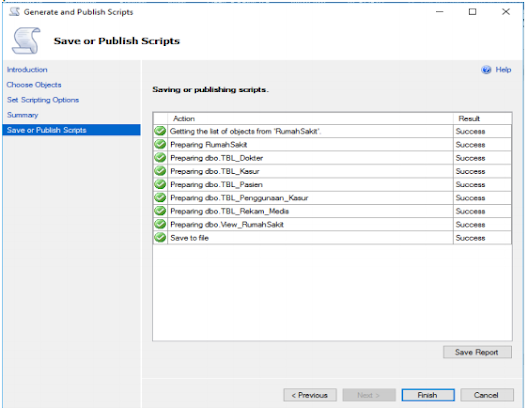Click green check beside TBL_Kasur row
Viewport: 528px width, 409px height.
pyautogui.click(x=160, y=171)
